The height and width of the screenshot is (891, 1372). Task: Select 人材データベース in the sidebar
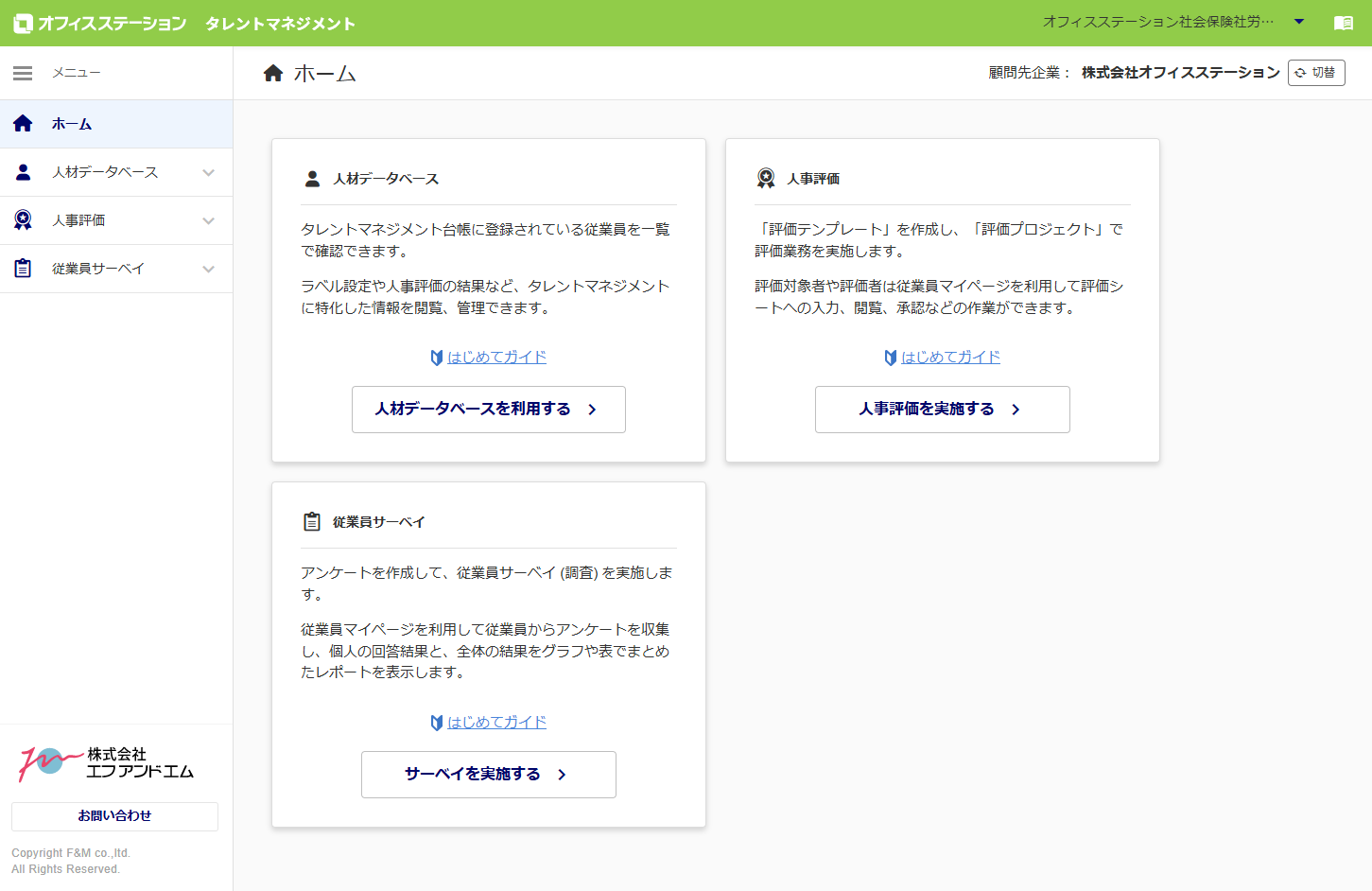pos(116,172)
